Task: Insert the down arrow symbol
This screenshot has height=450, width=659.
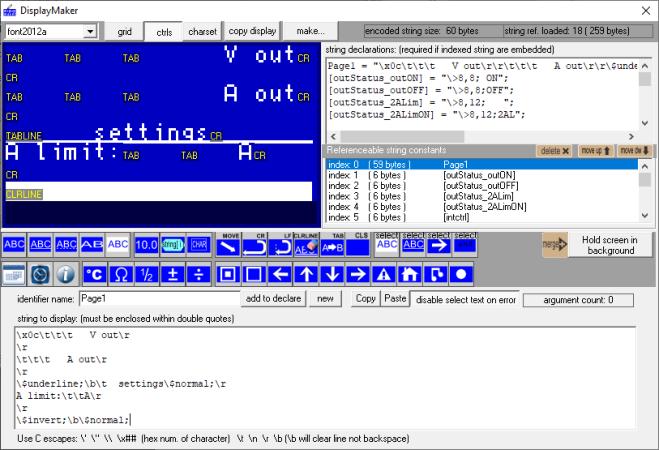Action: (x=332, y=274)
